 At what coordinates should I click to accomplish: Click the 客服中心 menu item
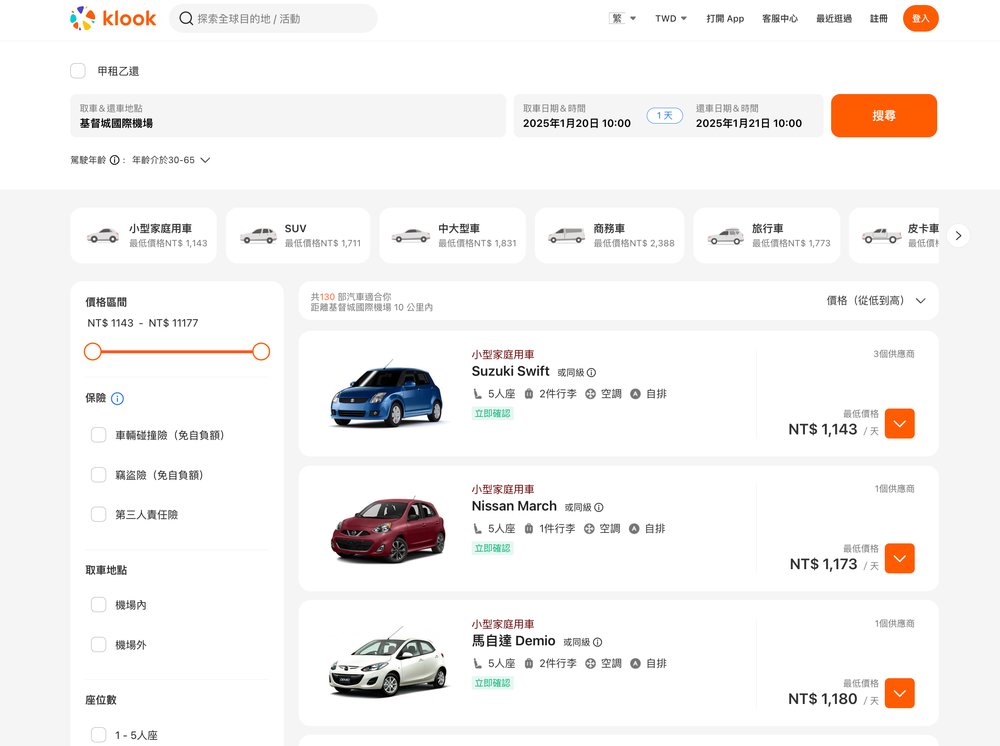coord(779,17)
